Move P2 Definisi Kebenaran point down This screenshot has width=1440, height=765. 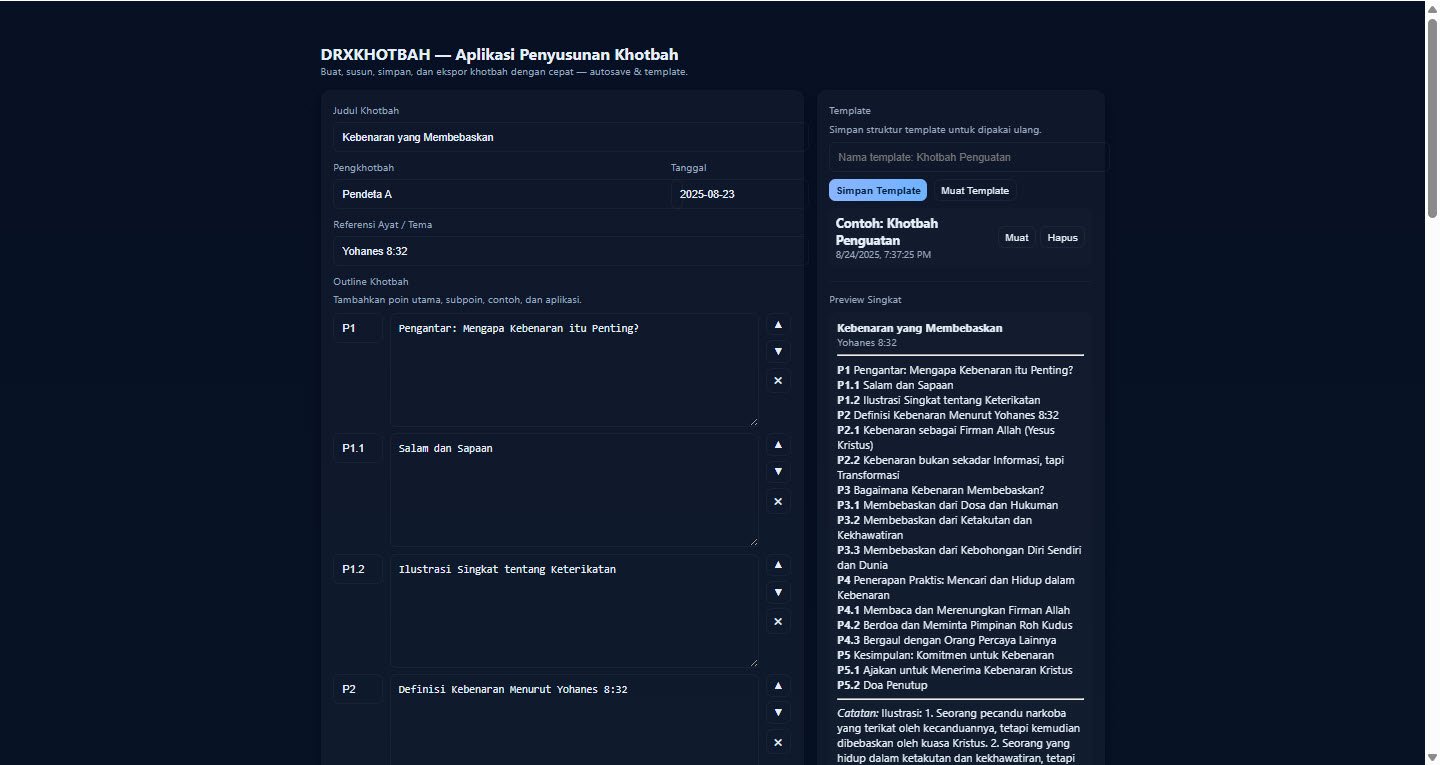pos(778,713)
